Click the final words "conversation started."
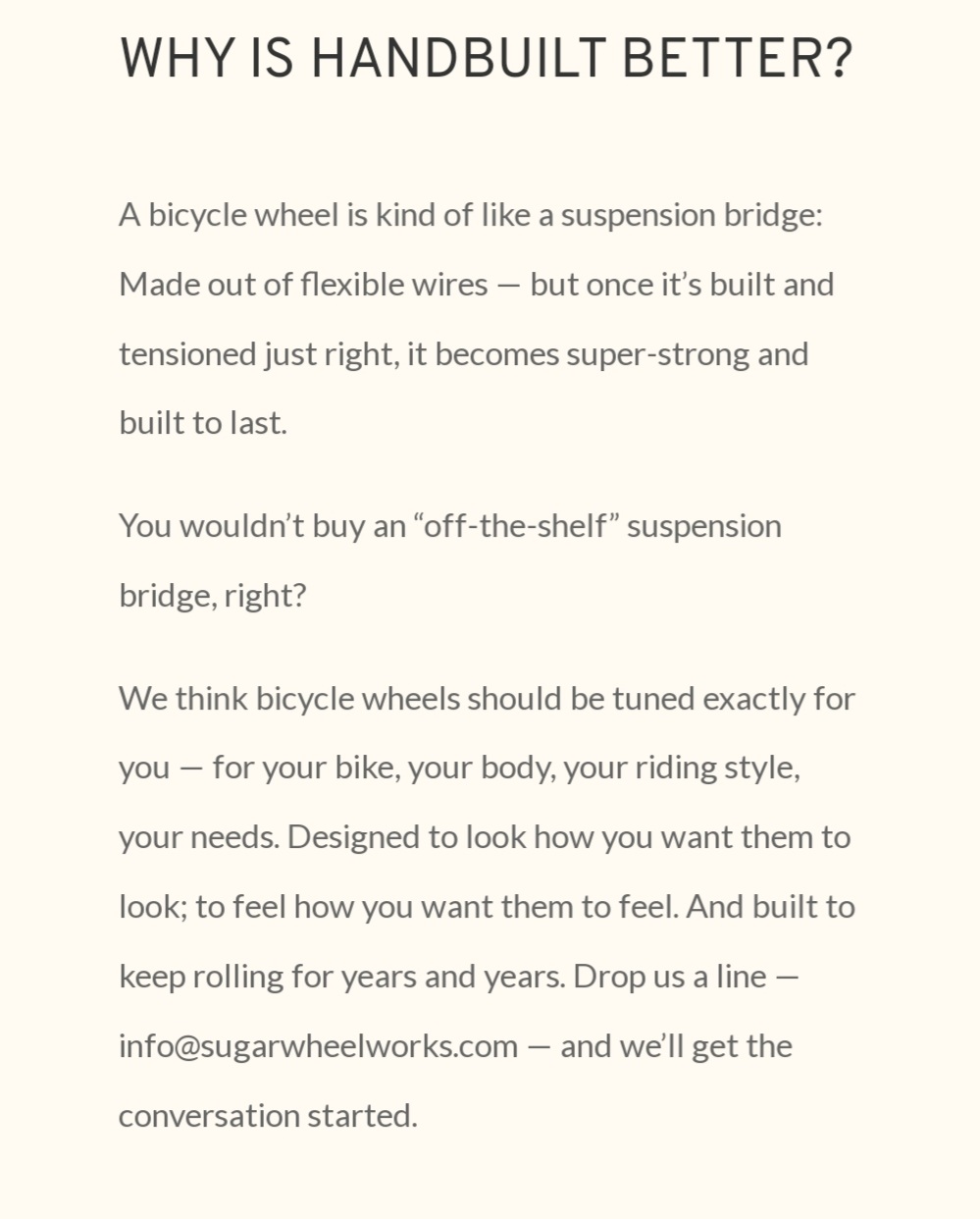Image resolution: width=980 pixels, height=1219 pixels. coord(268,1116)
